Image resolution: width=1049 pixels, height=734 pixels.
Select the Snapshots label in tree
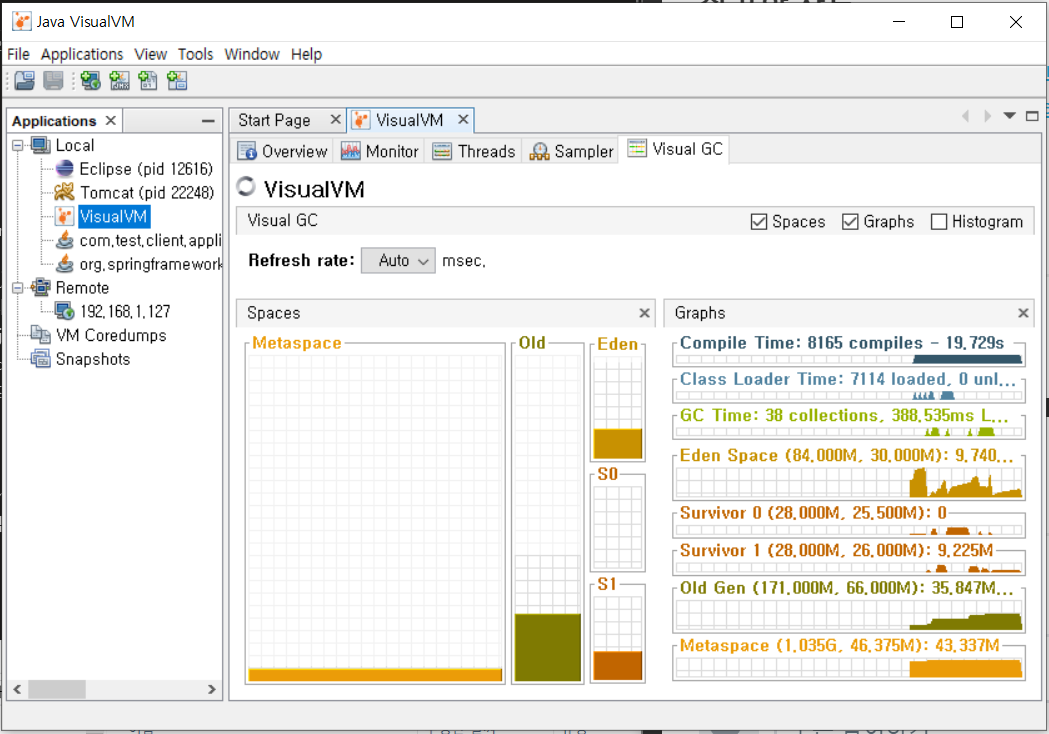point(93,359)
